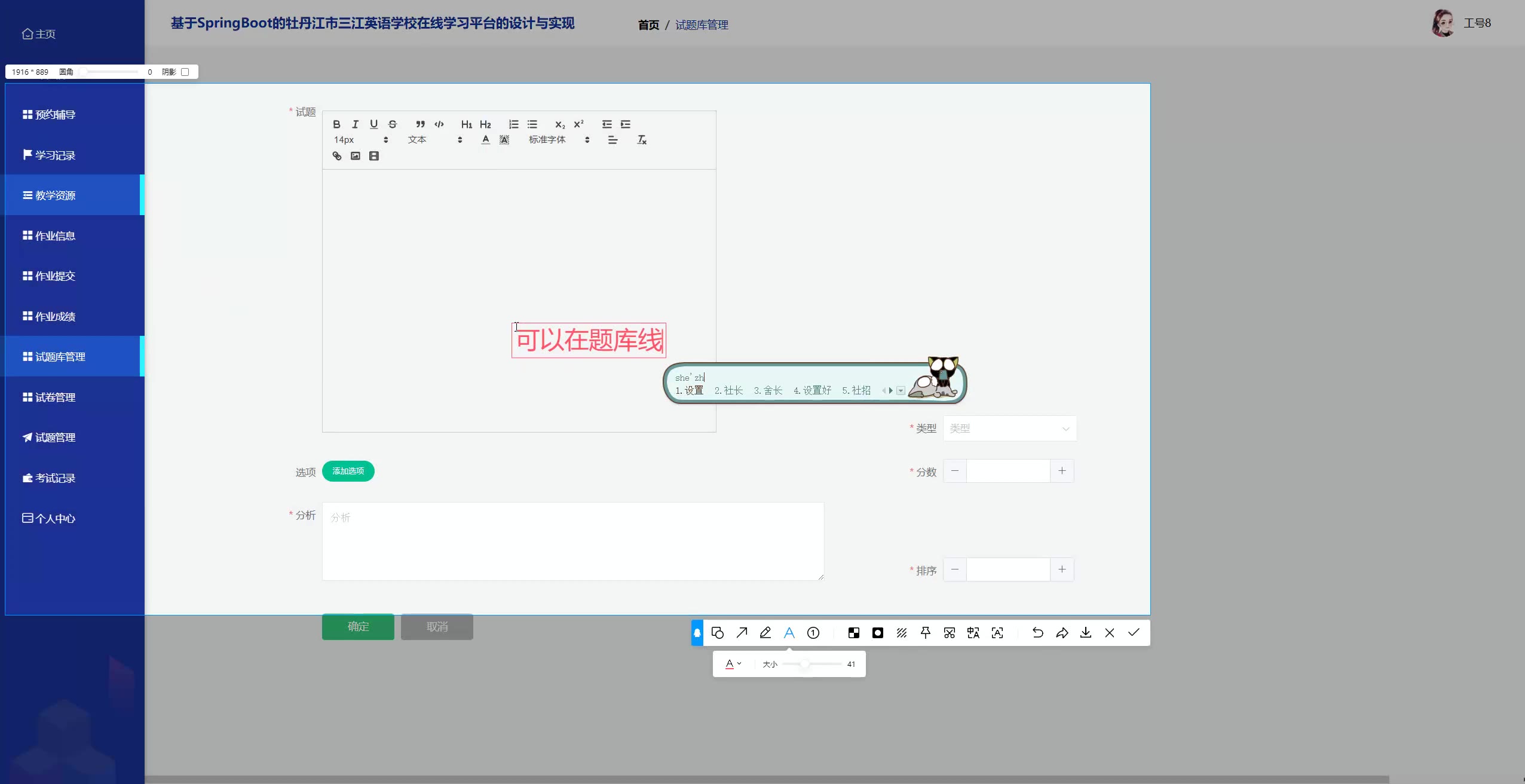Click the translate text icon
This screenshot has height=784, width=1525.
tap(973, 633)
